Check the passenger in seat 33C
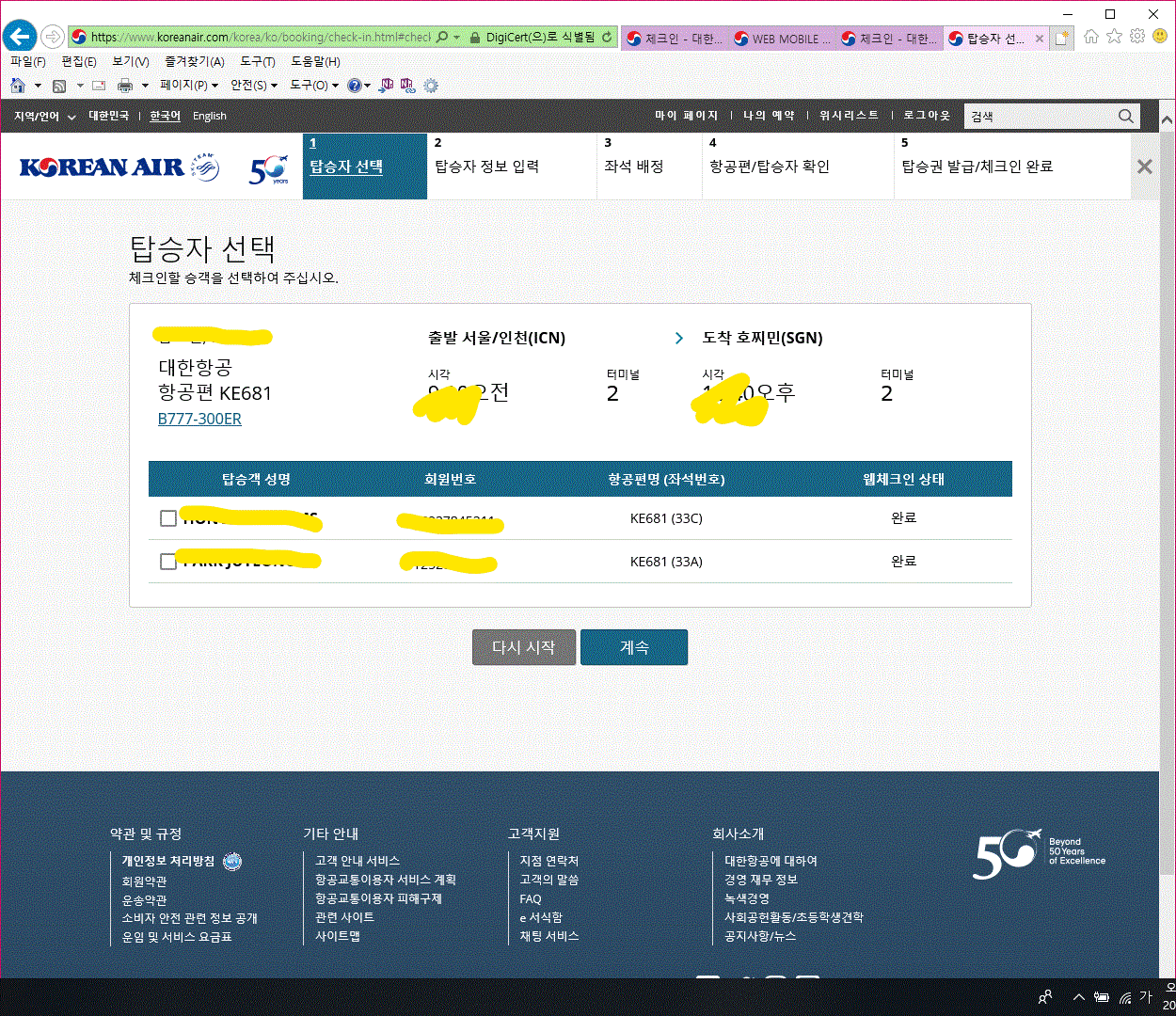This screenshot has width=1176, height=1016. pyautogui.click(x=168, y=518)
